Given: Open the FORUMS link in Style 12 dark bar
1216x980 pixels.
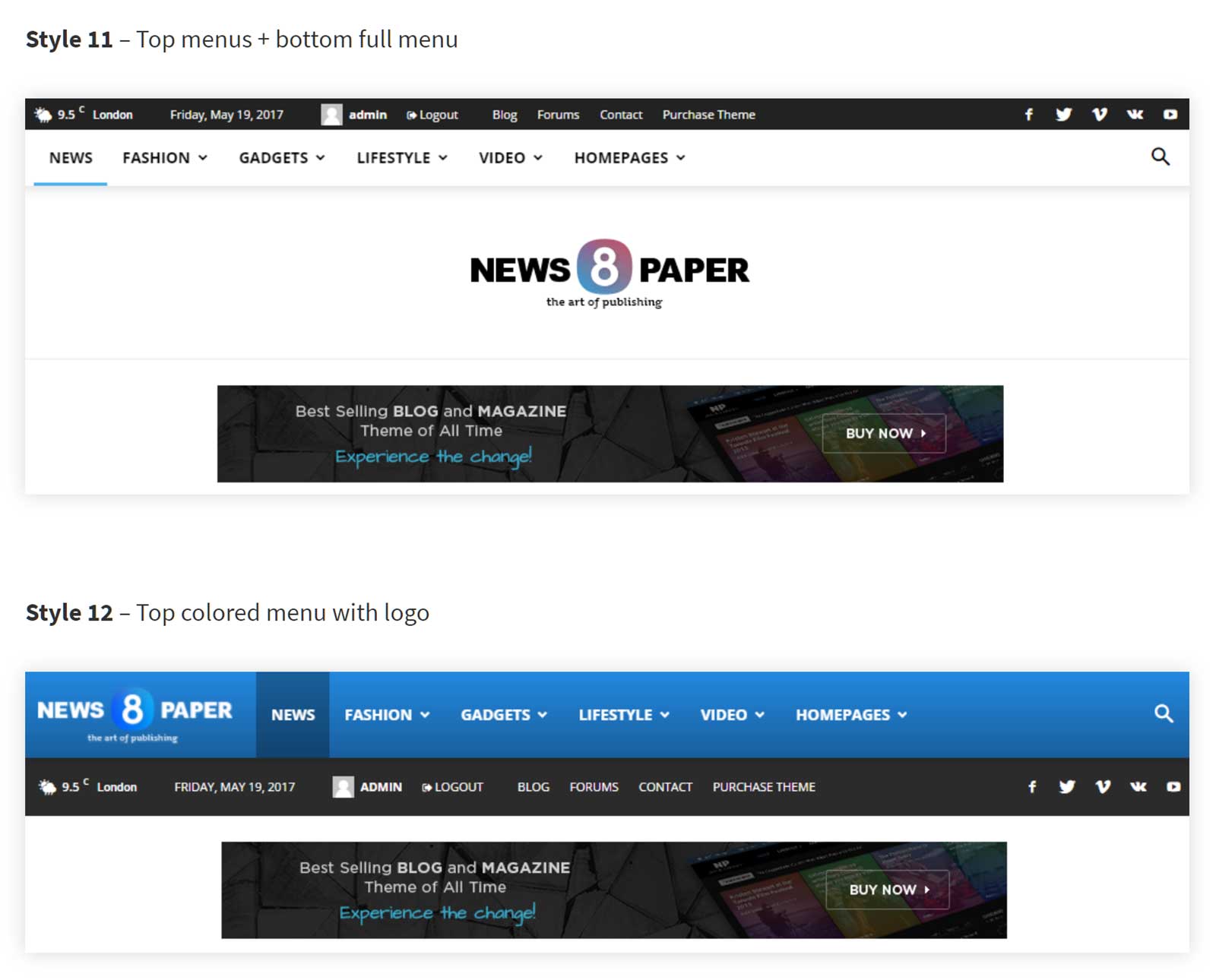Looking at the screenshot, I should (594, 787).
